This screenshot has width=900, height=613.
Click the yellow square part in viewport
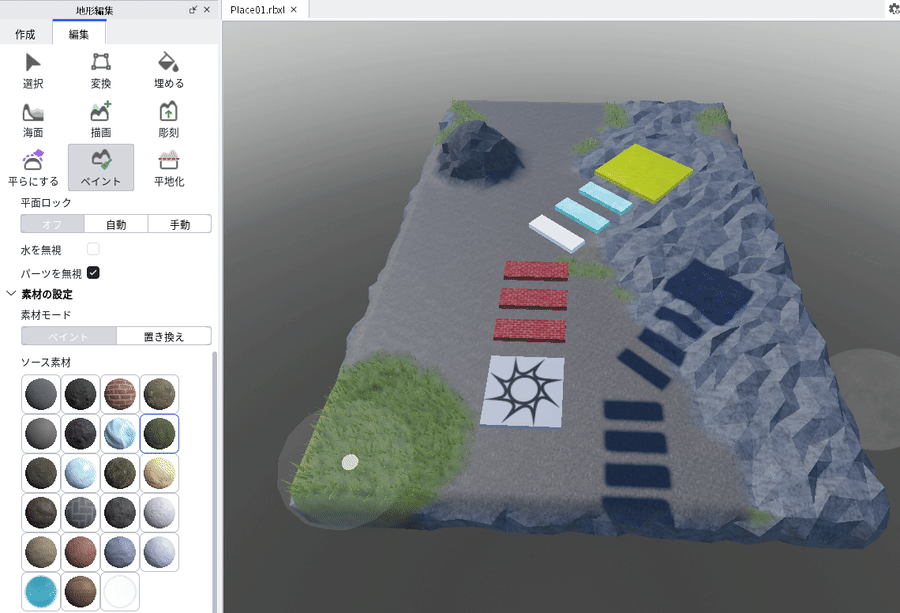(643, 173)
